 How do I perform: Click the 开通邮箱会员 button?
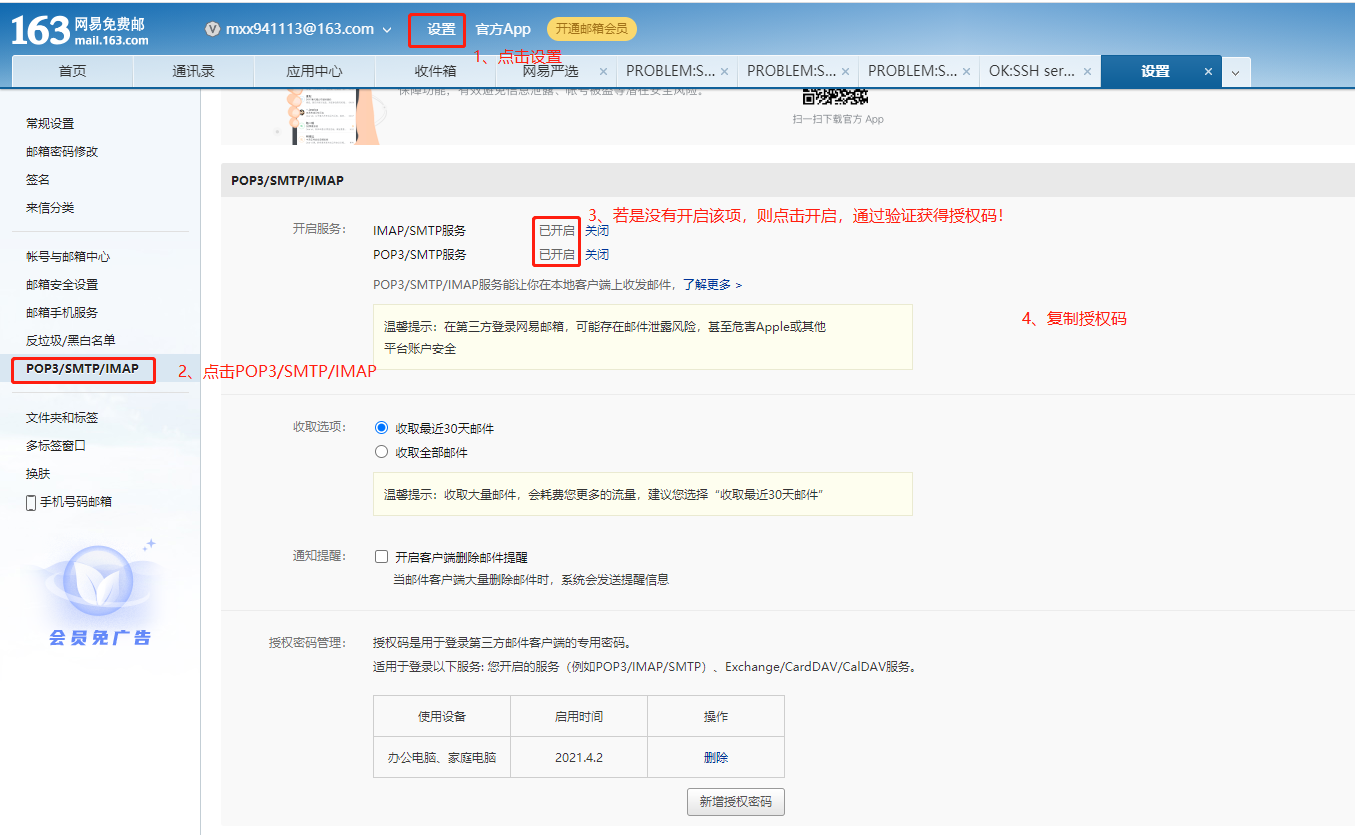(592, 29)
